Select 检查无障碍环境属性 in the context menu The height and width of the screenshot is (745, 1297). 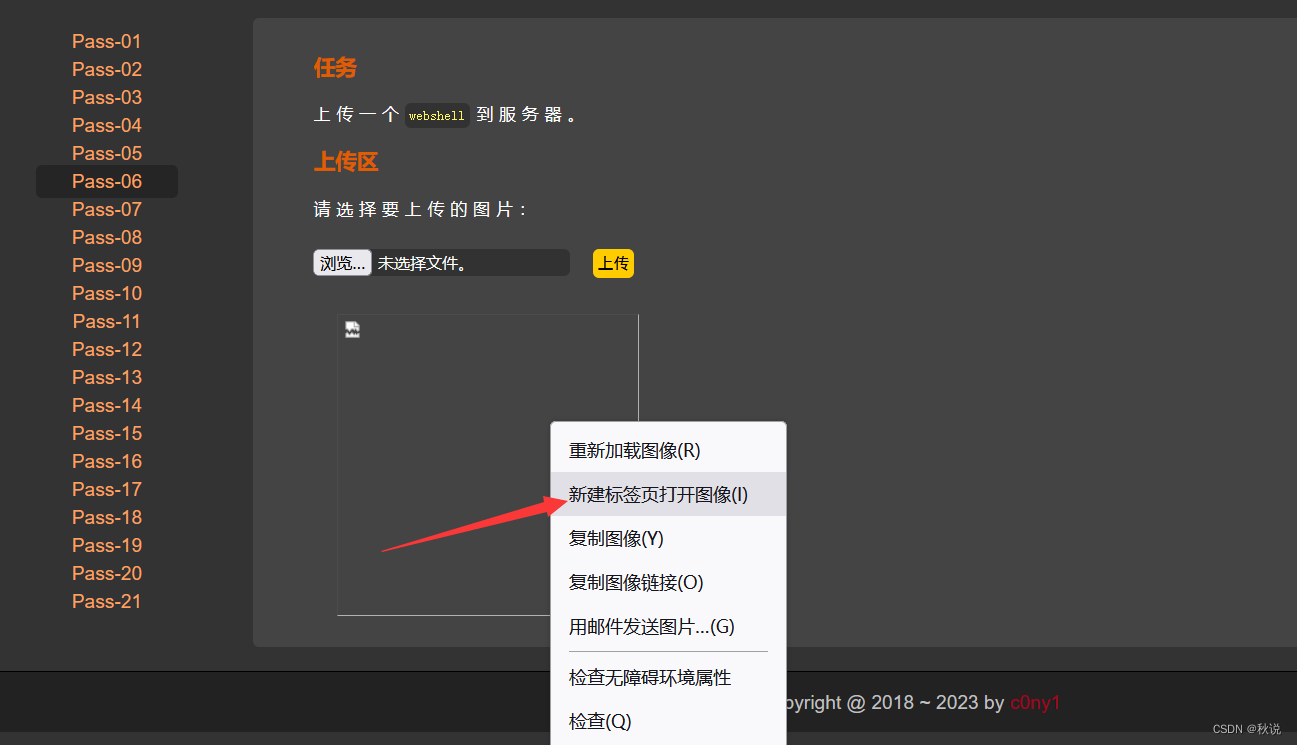click(668, 677)
